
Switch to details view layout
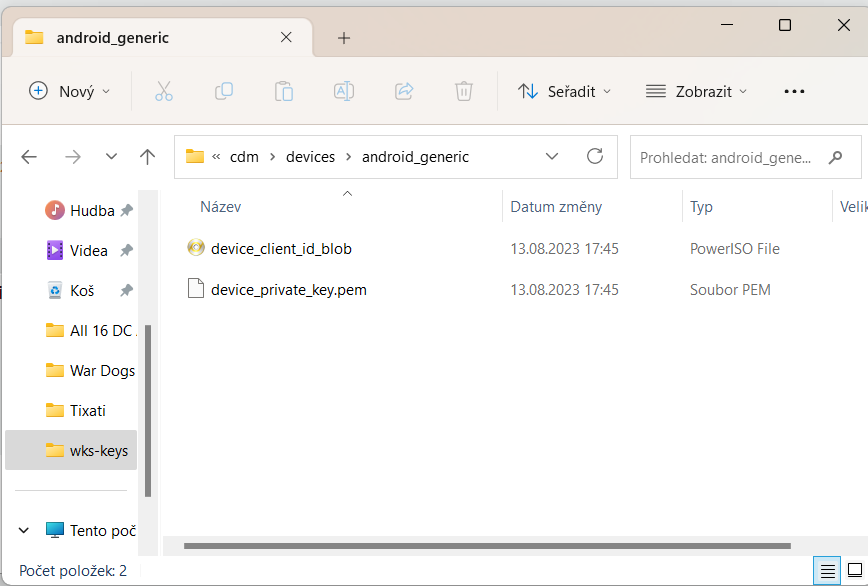click(828, 571)
